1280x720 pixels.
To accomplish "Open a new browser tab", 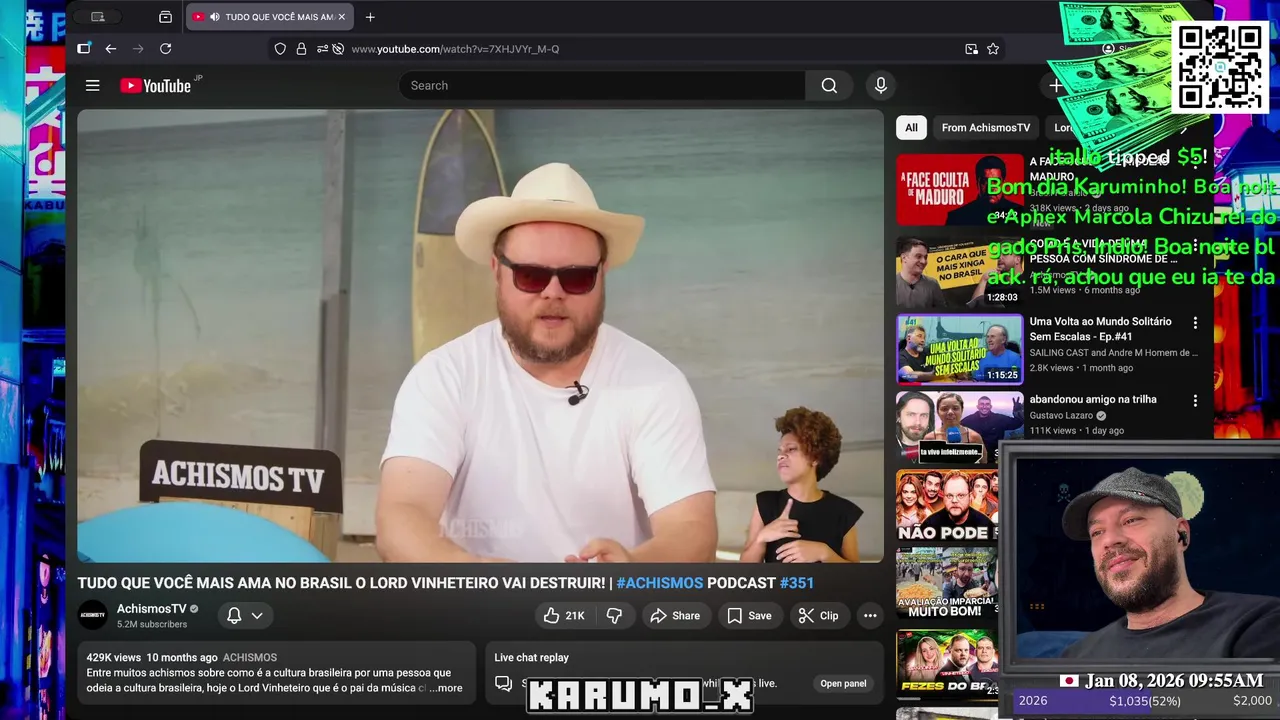I will pyautogui.click(x=370, y=17).
